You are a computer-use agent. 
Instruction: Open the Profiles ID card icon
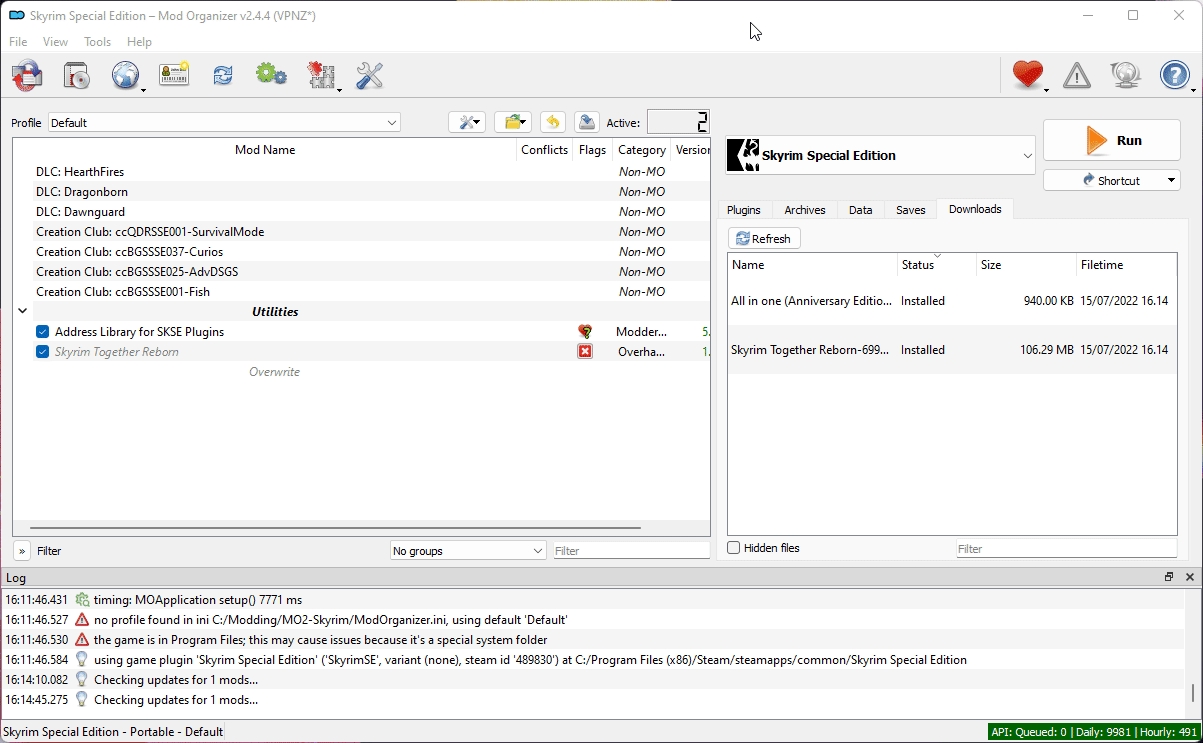click(174, 76)
